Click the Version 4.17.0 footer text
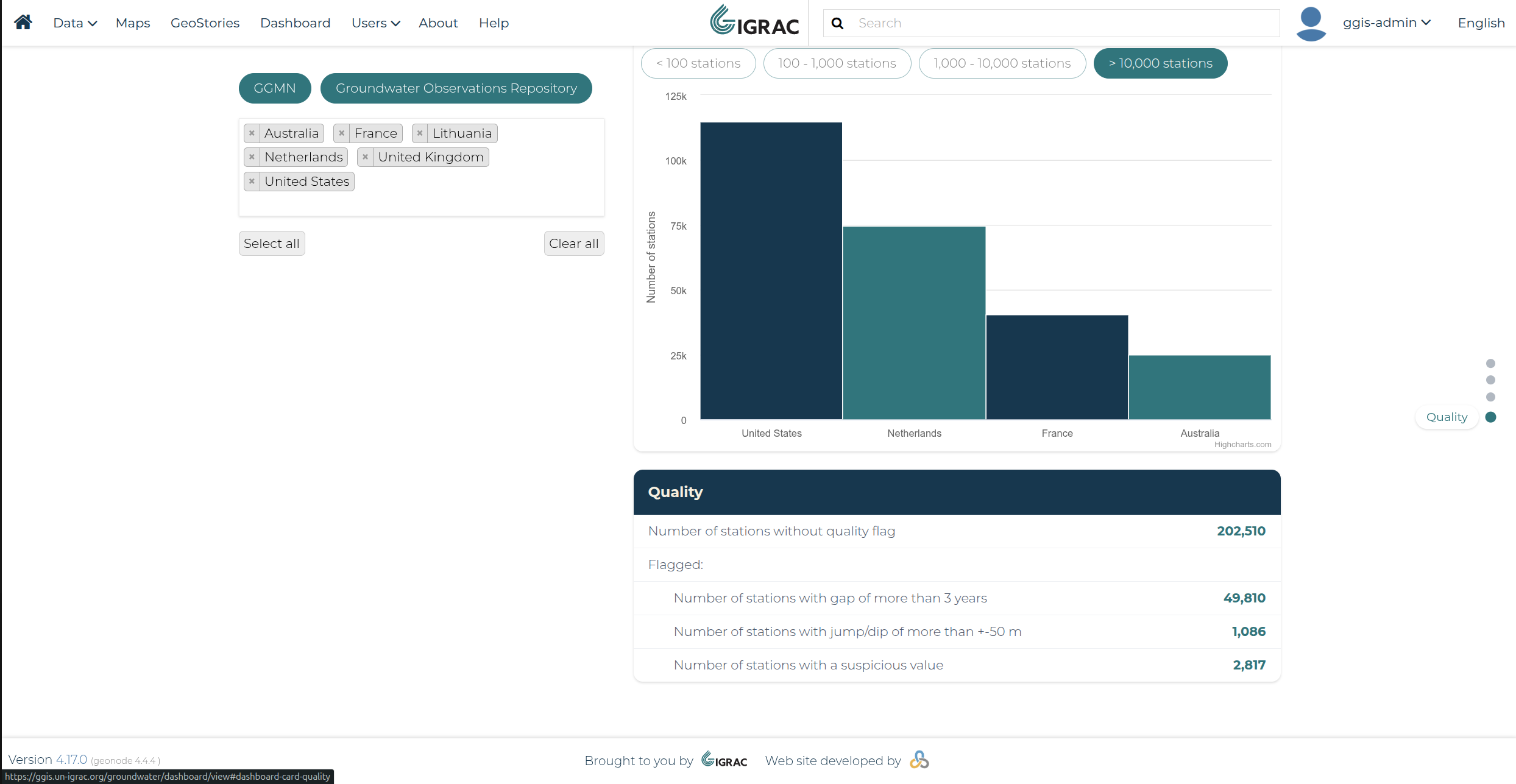Screen dimensions: 1516x784 pyautogui.click(x=48, y=760)
